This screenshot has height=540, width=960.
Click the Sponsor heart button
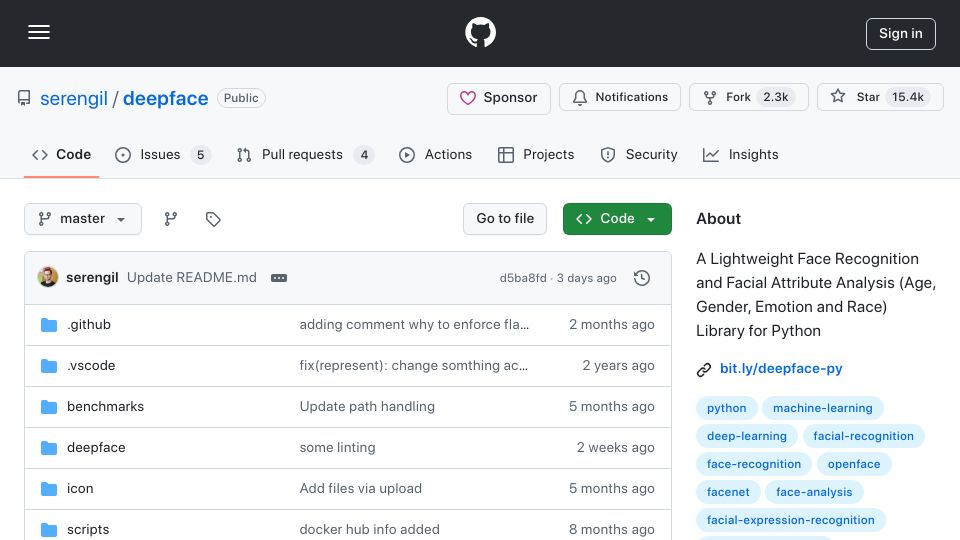[498, 97]
